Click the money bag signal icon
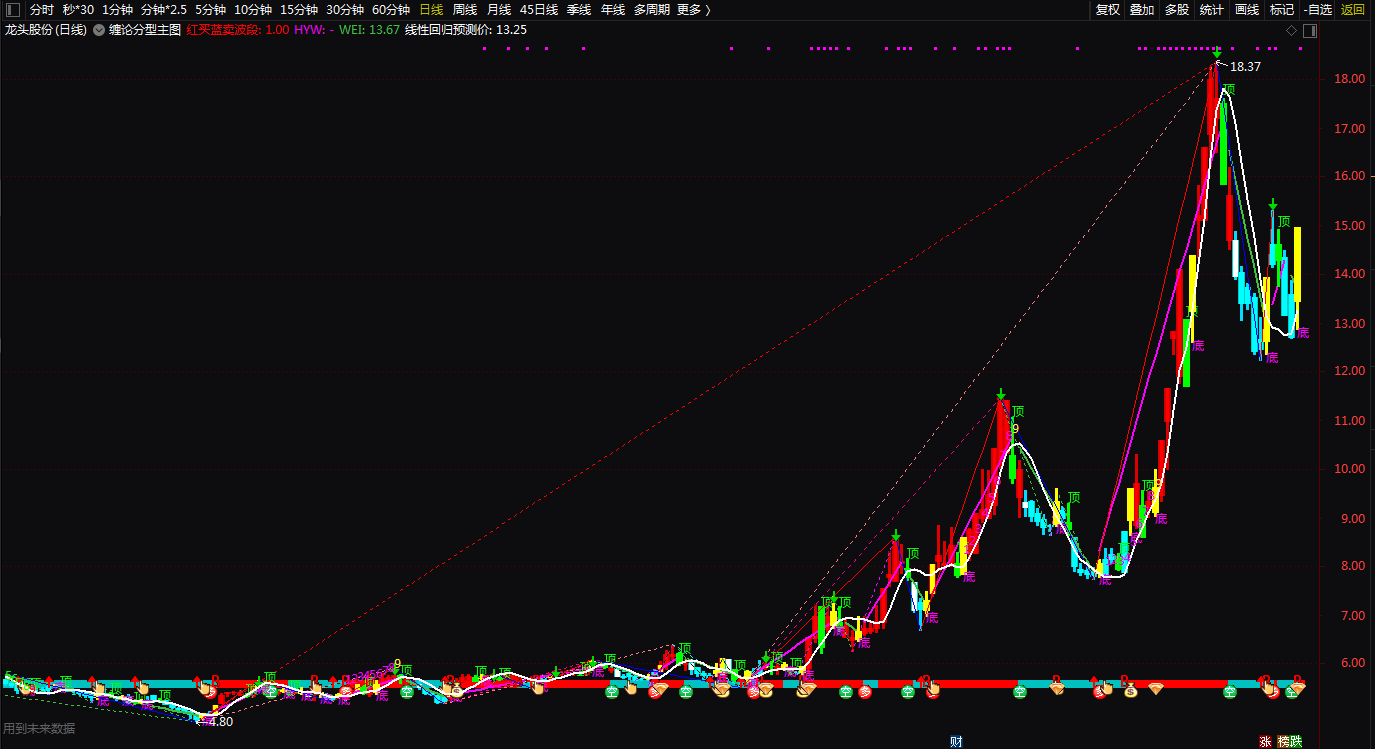The height and width of the screenshot is (749, 1375). tap(1131, 690)
